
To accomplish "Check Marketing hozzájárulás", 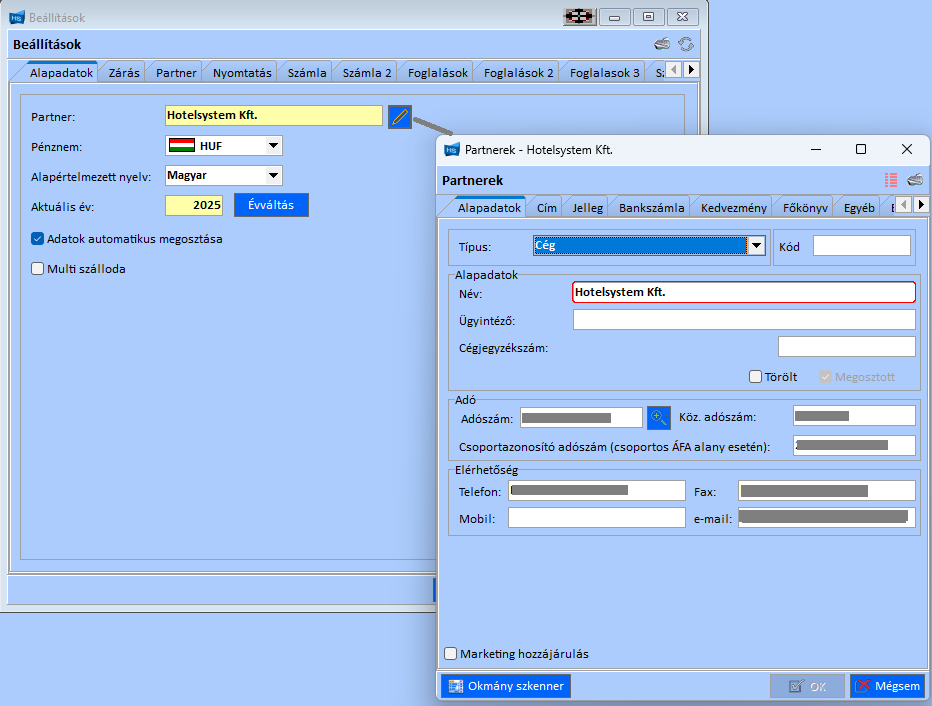I will pos(451,654).
